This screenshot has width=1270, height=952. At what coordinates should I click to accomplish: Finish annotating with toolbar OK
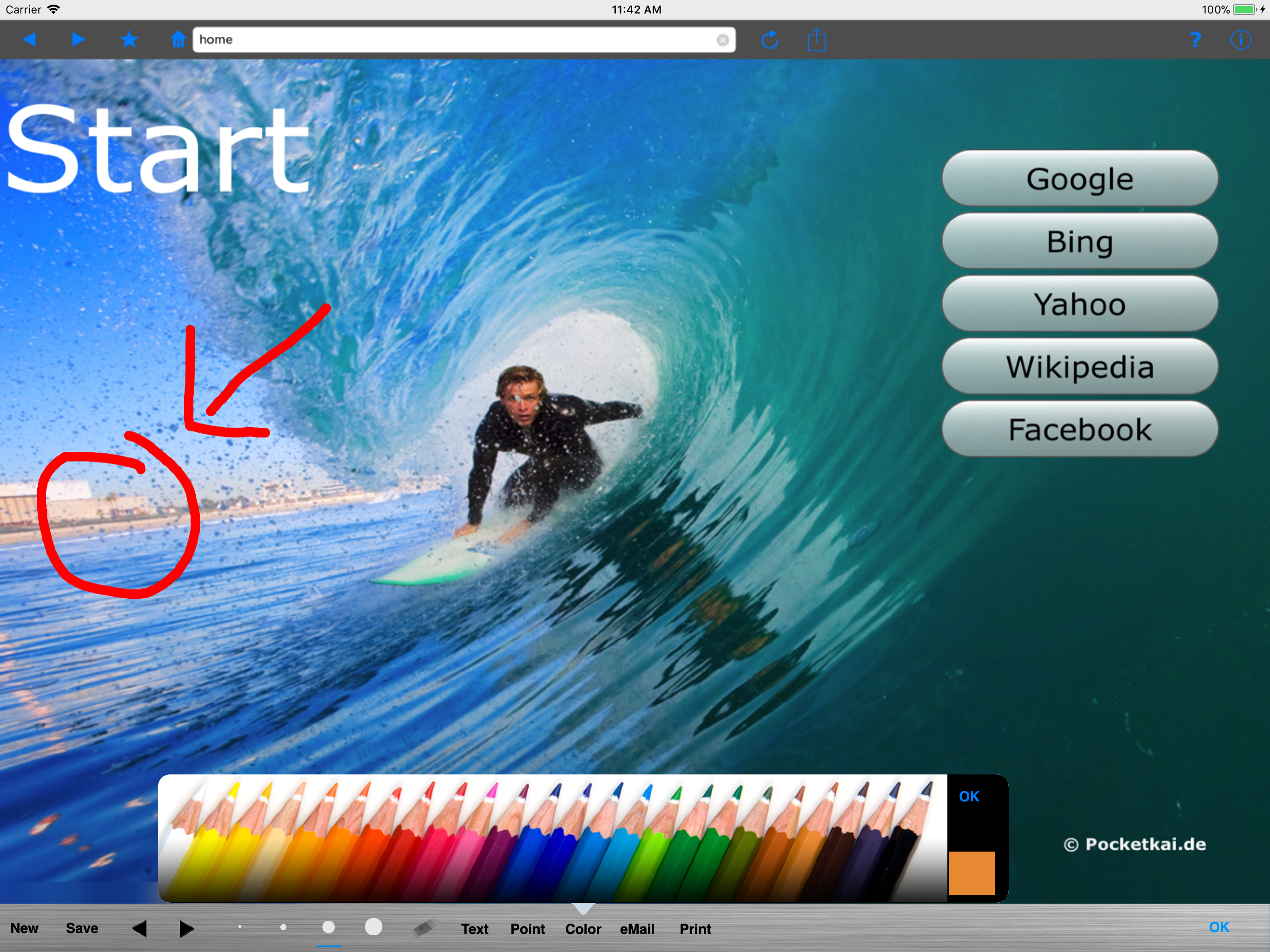pos(1219,927)
